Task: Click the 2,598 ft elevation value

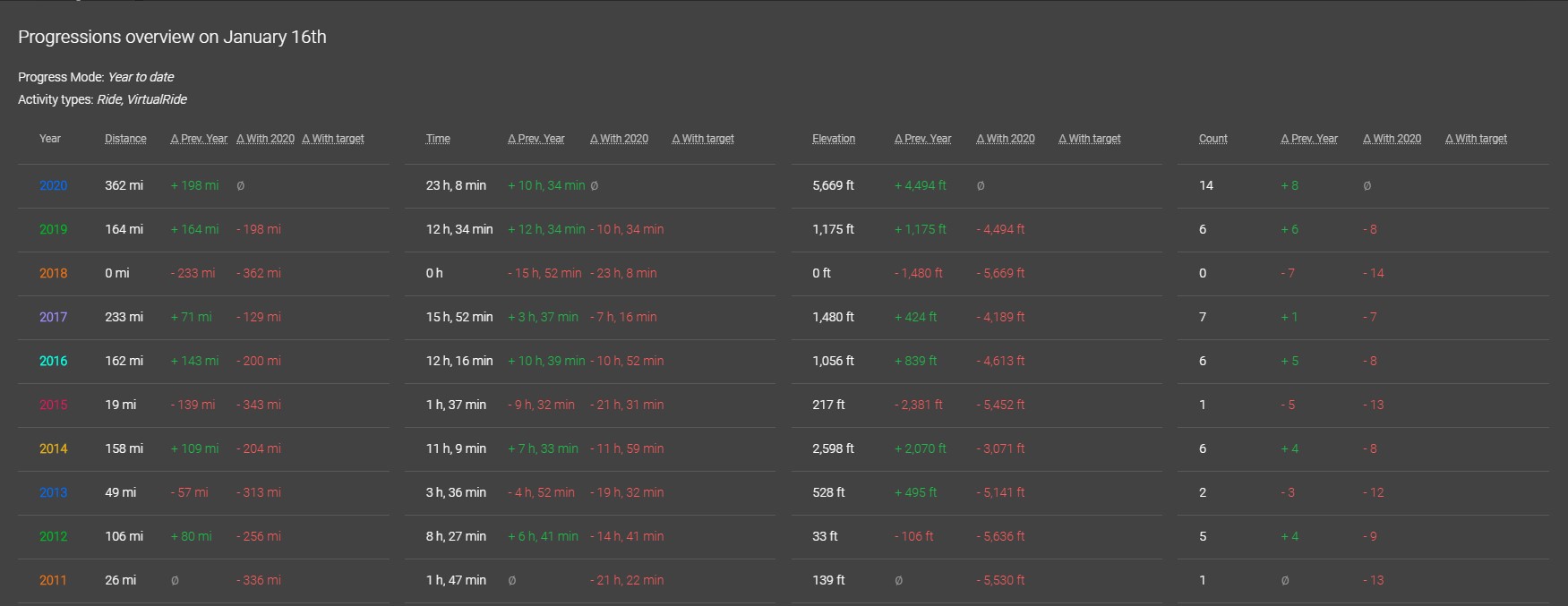Action: pos(833,448)
